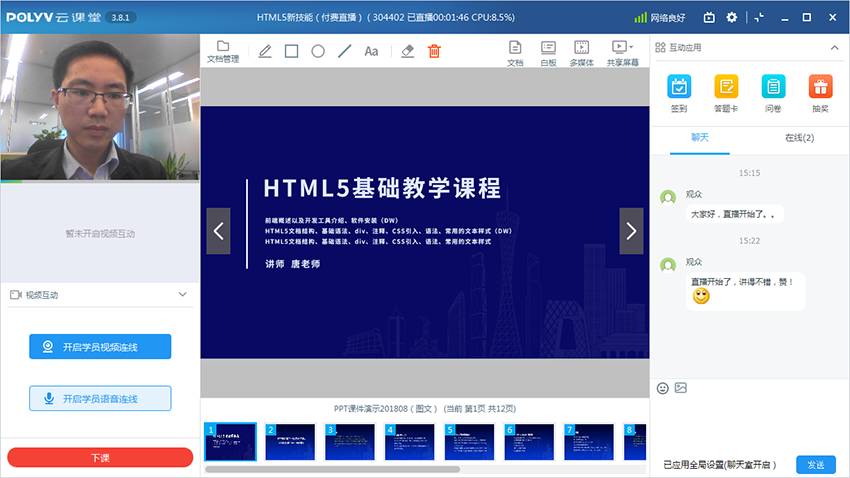Viewport: 850px width, 478px height.
Task: Select the 聊天 chat tab
Action: tap(700, 138)
